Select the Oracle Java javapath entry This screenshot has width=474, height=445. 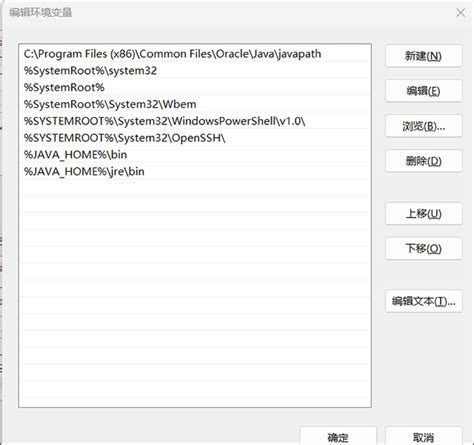pyautogui.click(x=195, y=54)
